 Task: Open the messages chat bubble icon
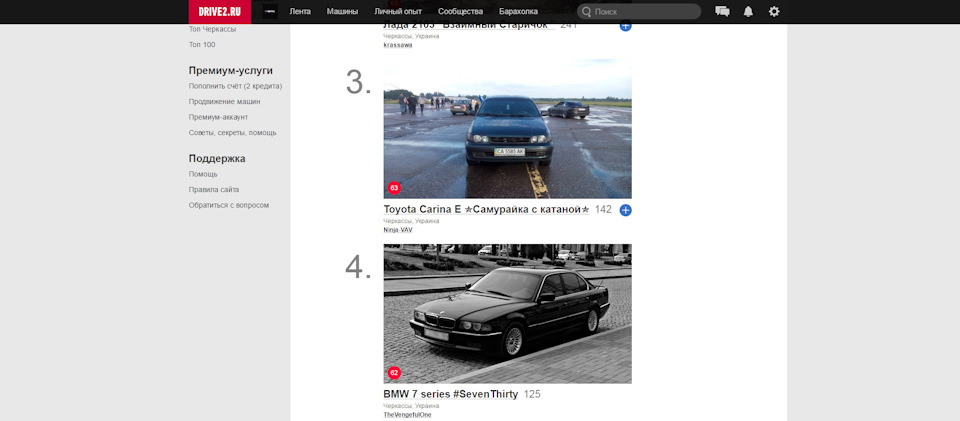click(x=722, y=12)
